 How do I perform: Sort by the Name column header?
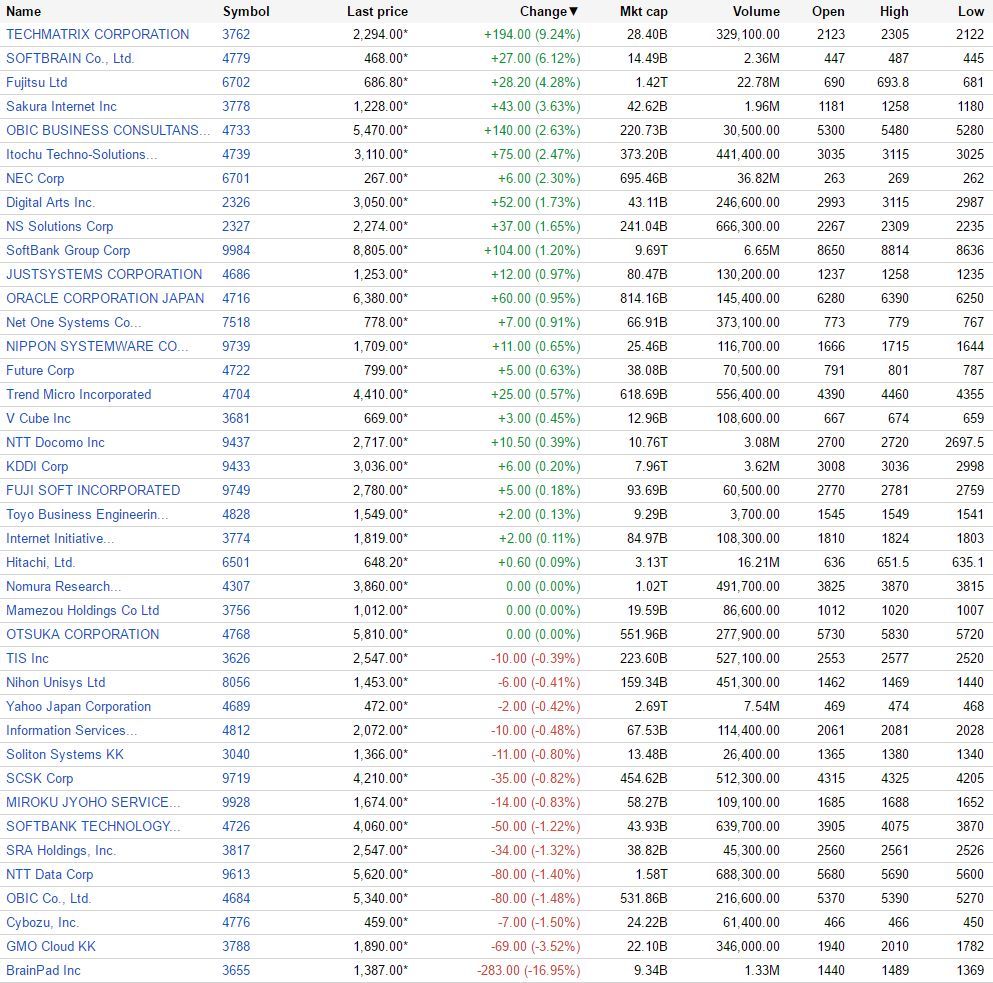click(x=23, y=11)
